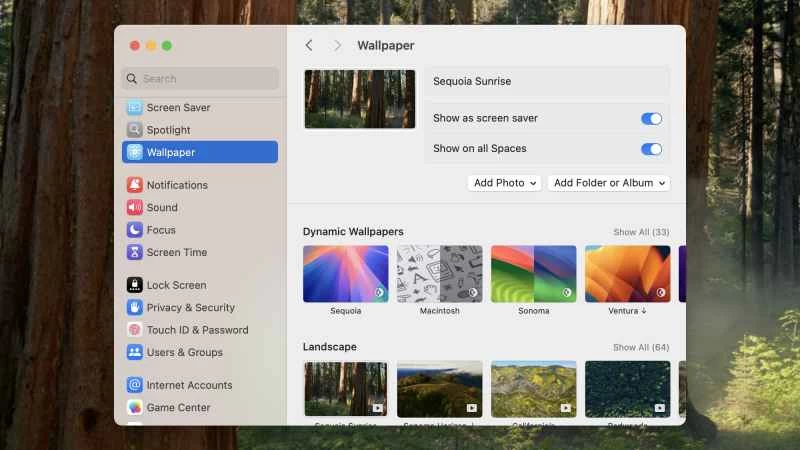800x450 pixels.
Task: Click the Spotlight magnifier icon
Action: pyautogui.click(x=134, y=130)
